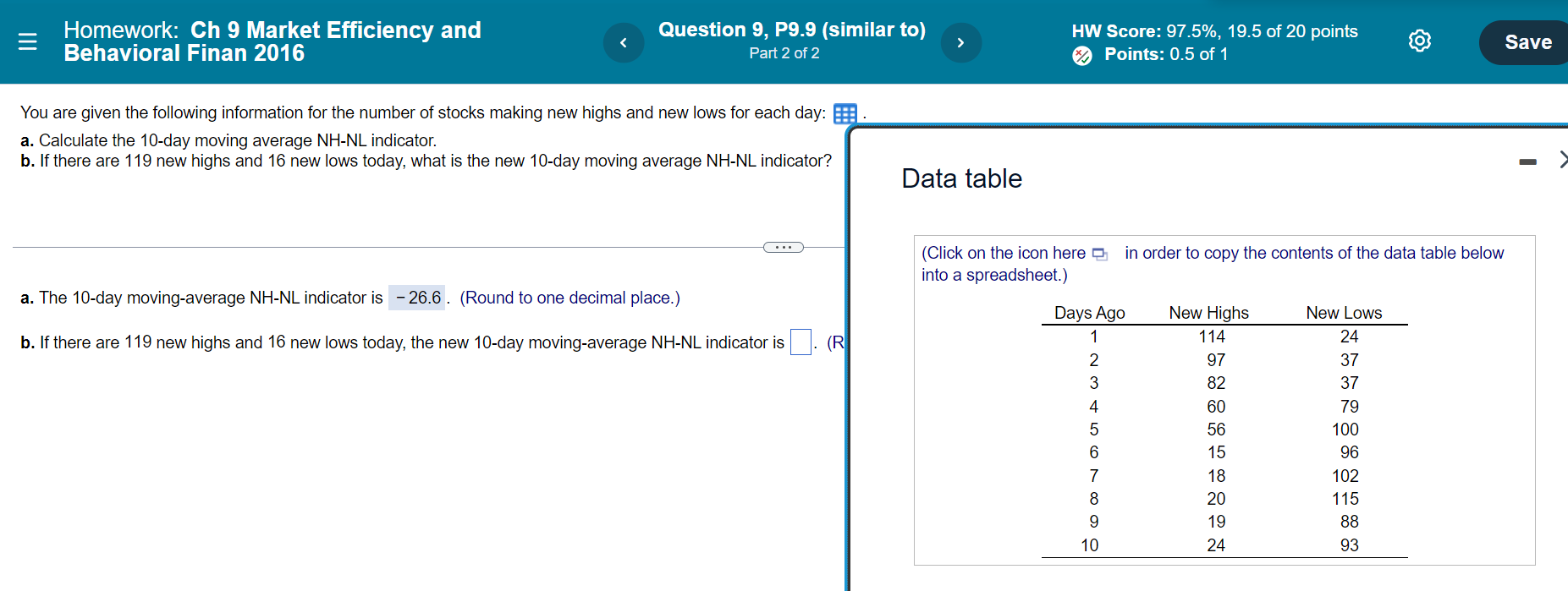Screen dimensions: 1568x591
Task: Click the 'Question 9, P9.9 (similar to)' title
Action: coord(792,30)
